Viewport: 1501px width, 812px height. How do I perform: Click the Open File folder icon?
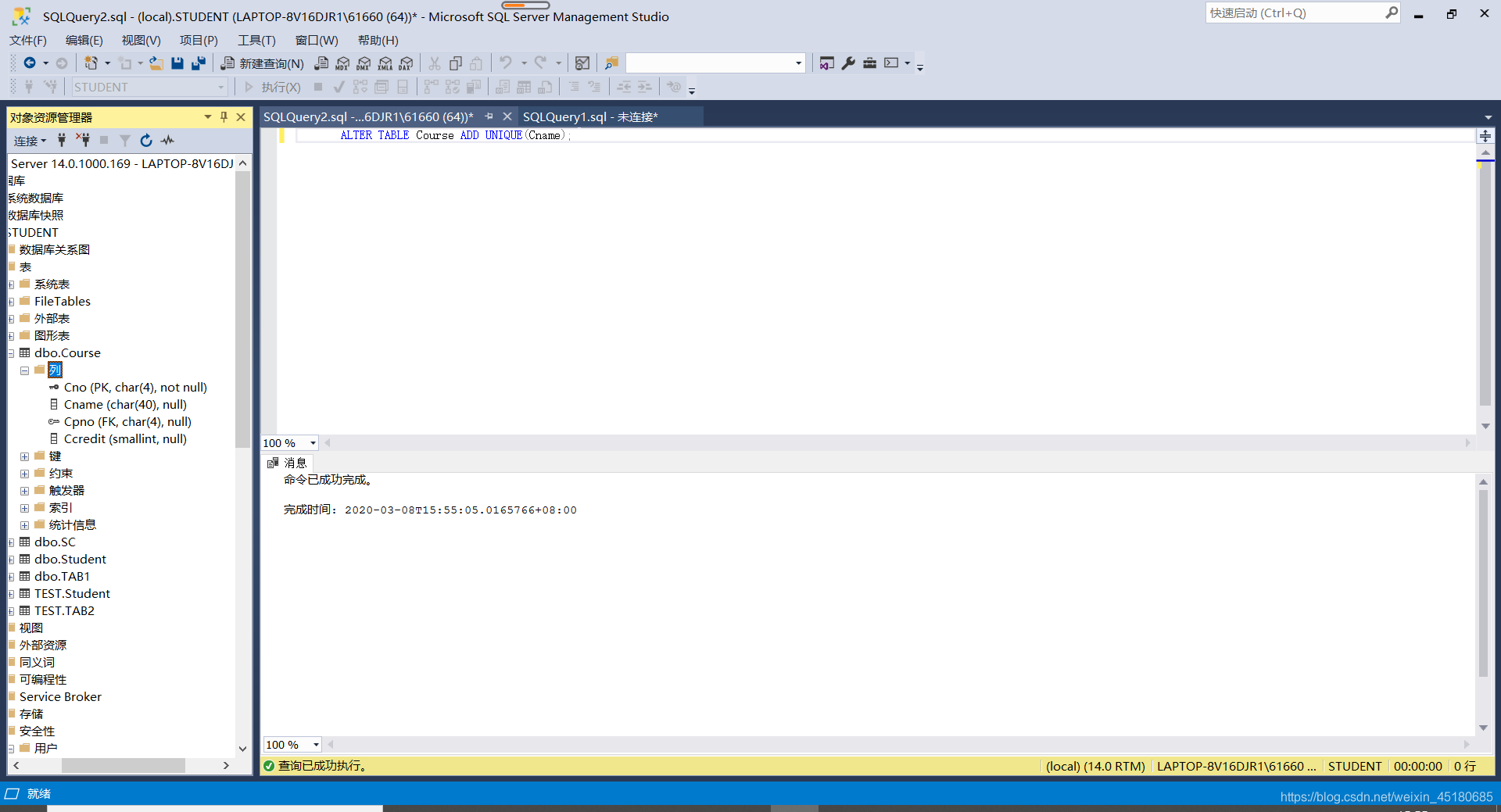point(156,63)
